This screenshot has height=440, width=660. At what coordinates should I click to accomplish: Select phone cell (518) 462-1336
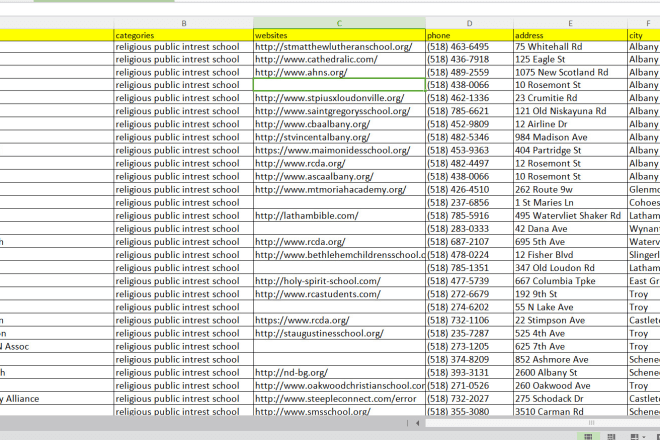click(x=469, y=98)
